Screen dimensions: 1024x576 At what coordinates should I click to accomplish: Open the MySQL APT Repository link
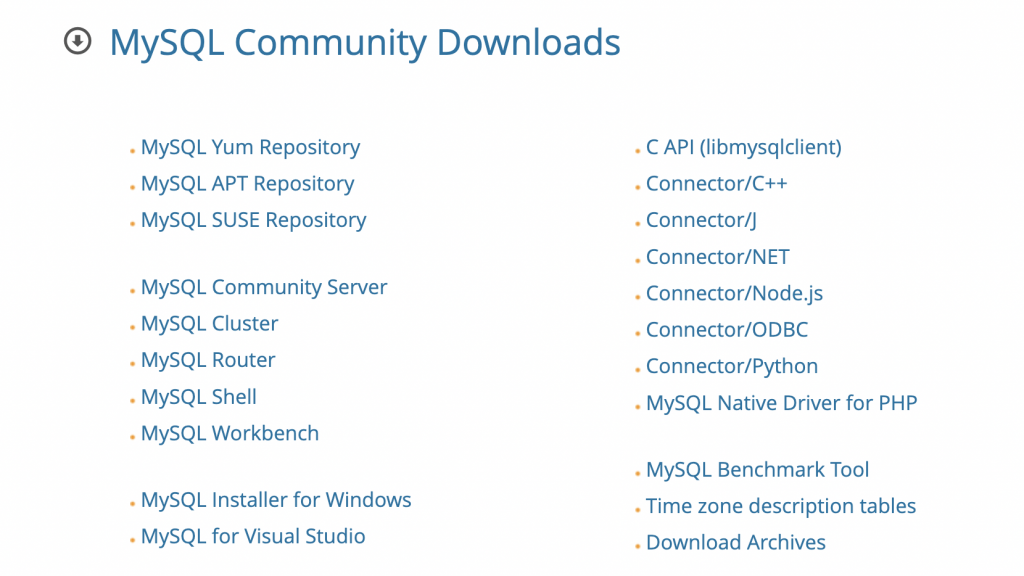click(247, 184)
